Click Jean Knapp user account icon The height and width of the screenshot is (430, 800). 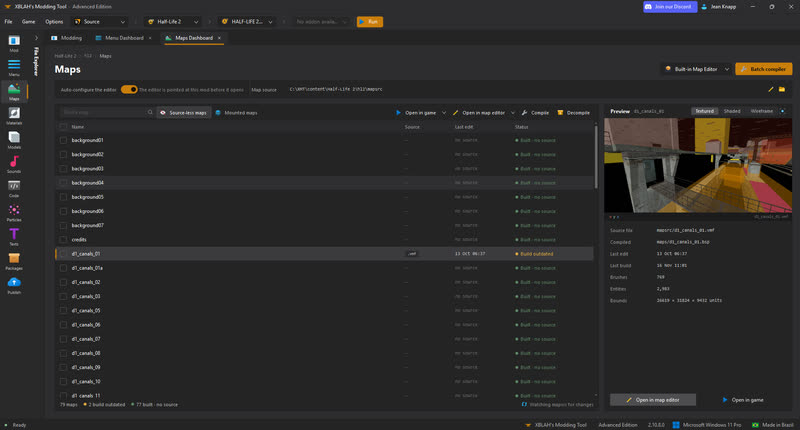click(x=704, y=7)
